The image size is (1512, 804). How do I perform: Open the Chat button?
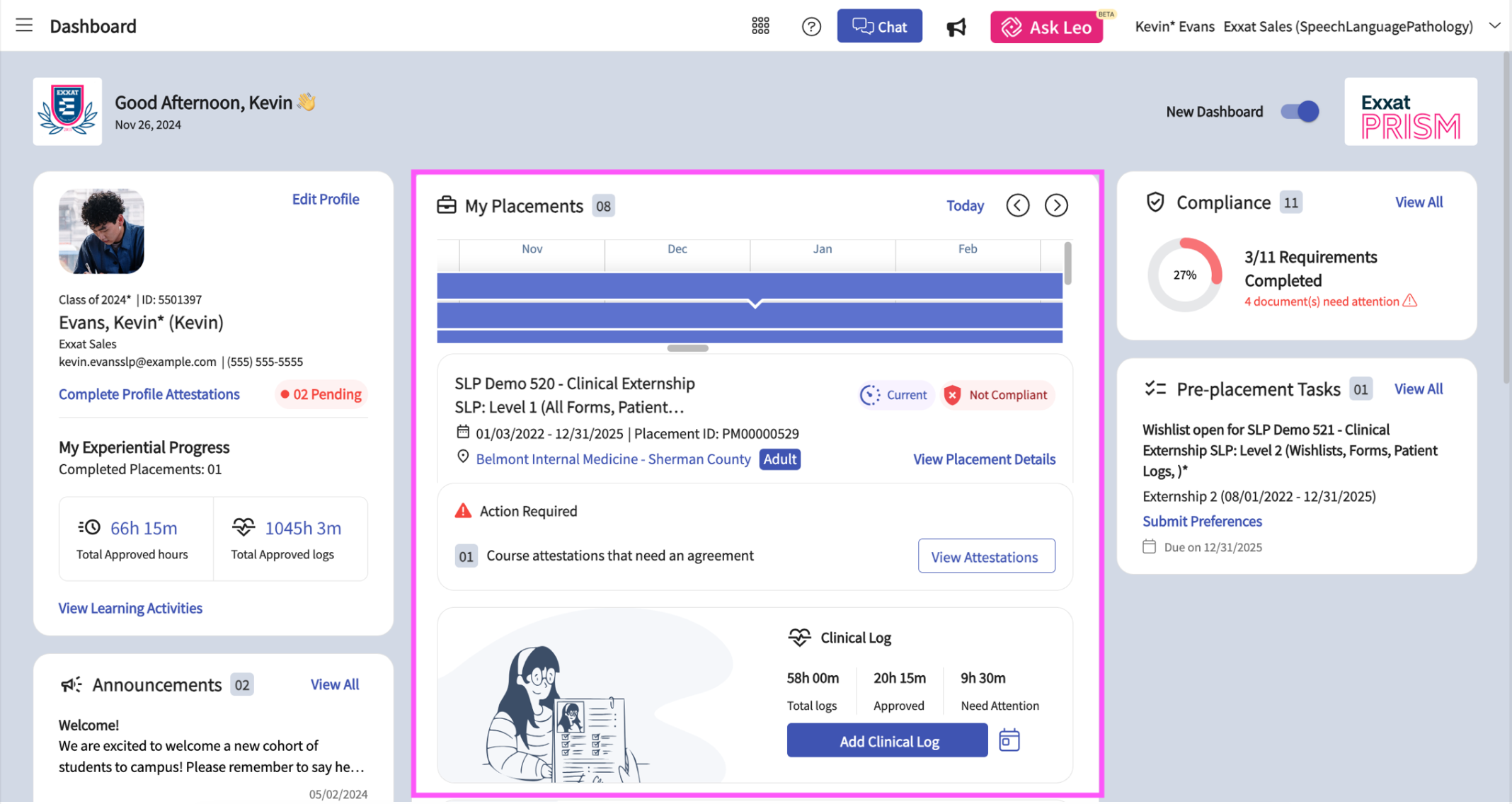pyautogui.click(x=879, y=26)
